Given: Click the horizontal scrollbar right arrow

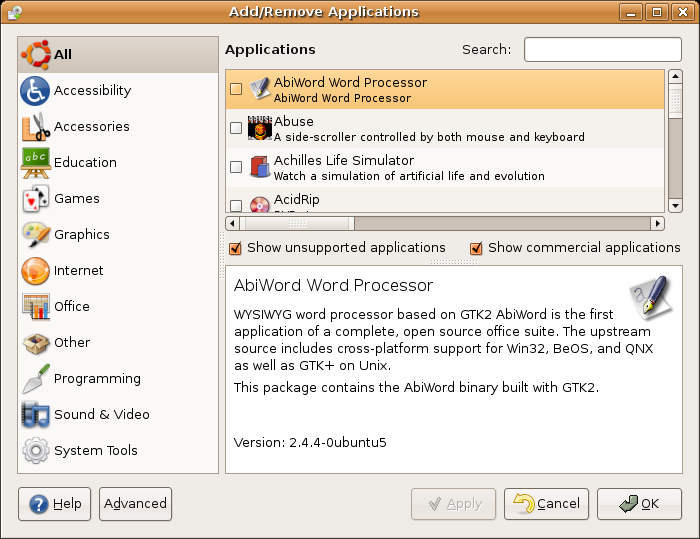Looking at the screenshot, I should [x=657, y=223].
